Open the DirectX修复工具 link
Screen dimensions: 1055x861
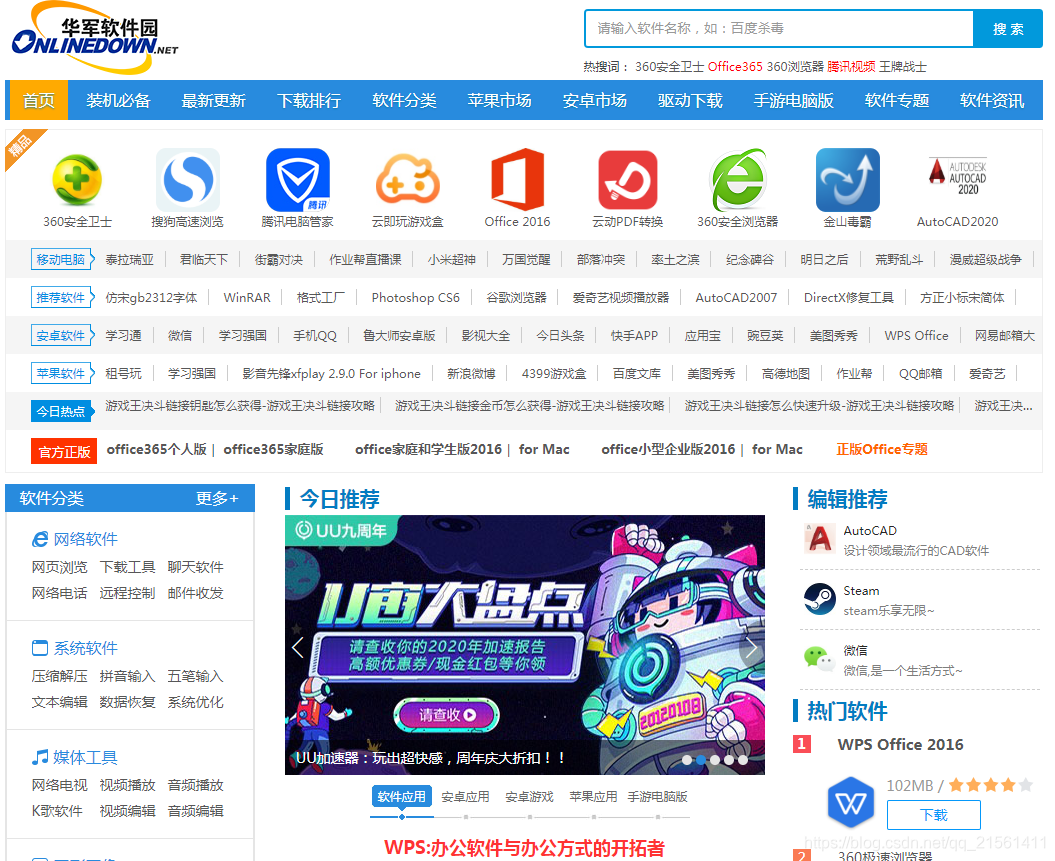(848, 297)
